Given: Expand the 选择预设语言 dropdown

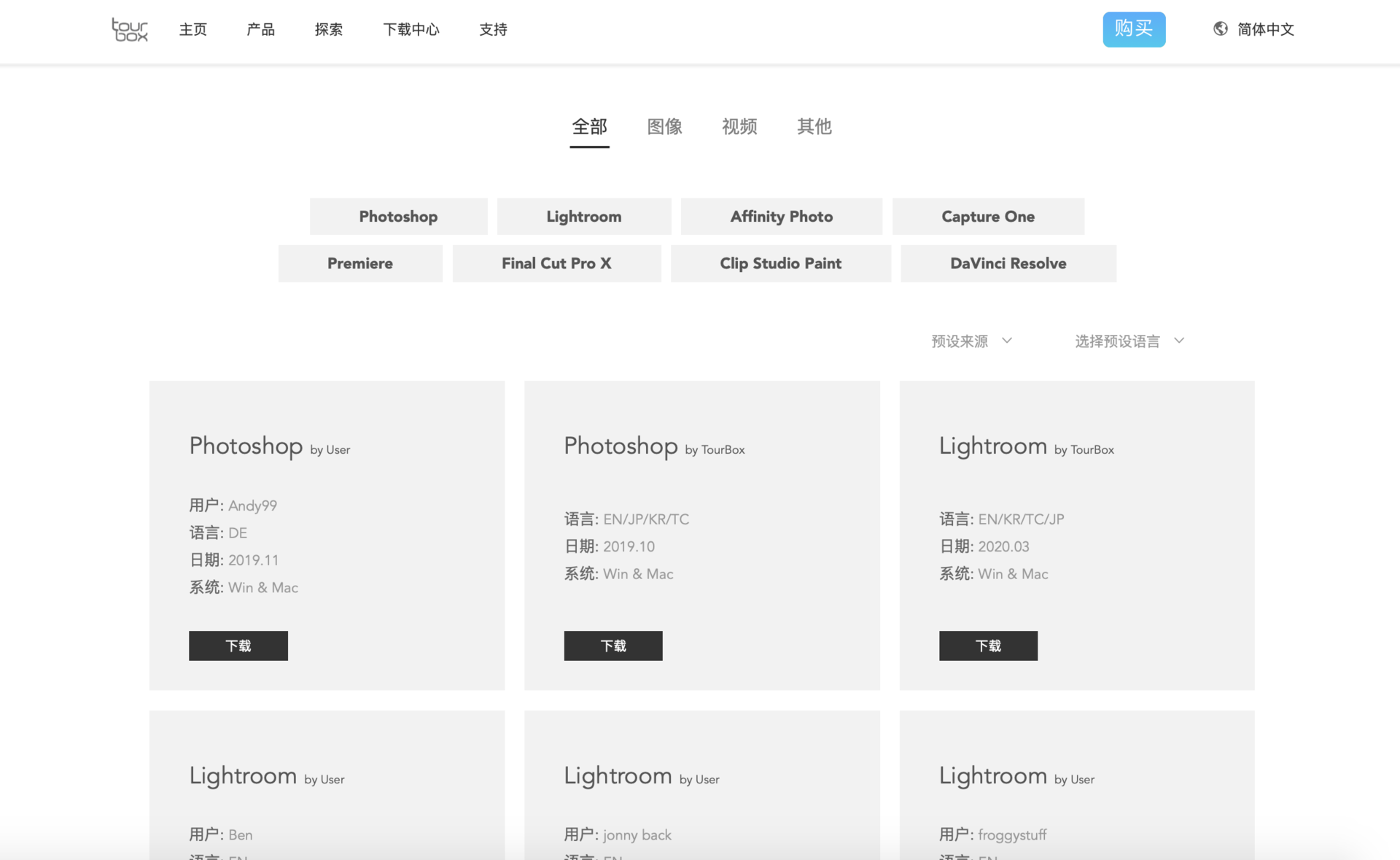Looking at the screenshot, I should tap(1129, 341).
